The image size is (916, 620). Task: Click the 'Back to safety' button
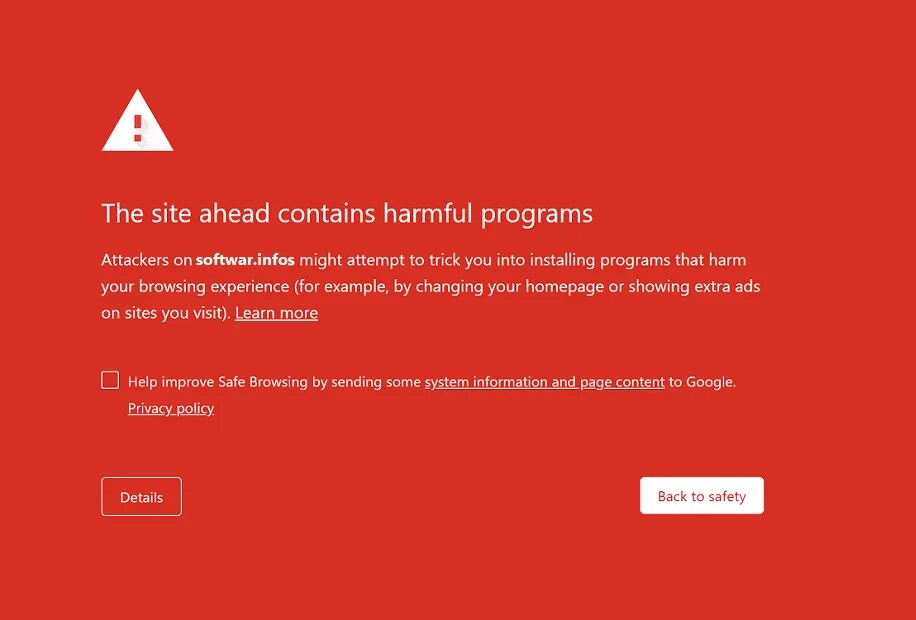(x=702, y=496)
